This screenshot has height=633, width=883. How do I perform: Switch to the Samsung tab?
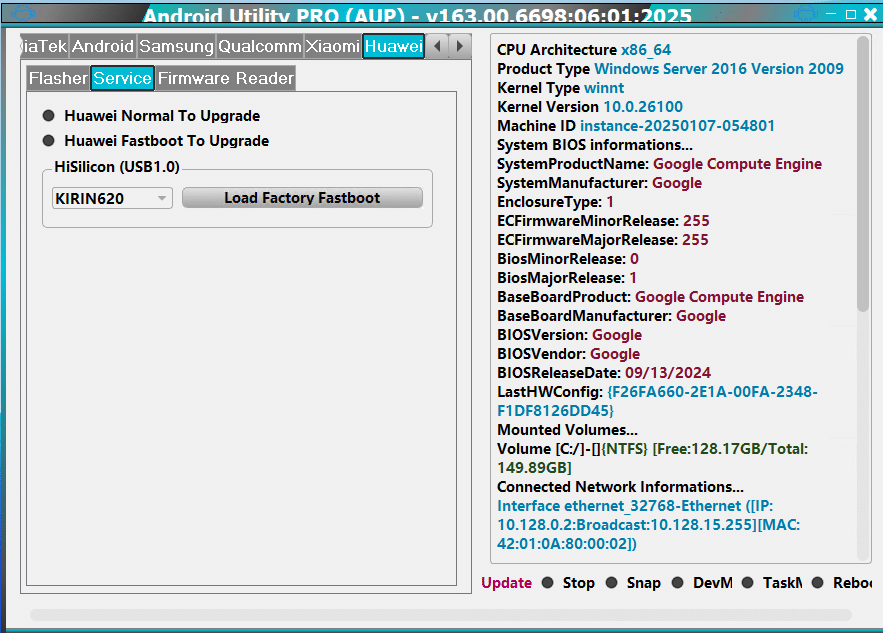[x=176, y=47]
